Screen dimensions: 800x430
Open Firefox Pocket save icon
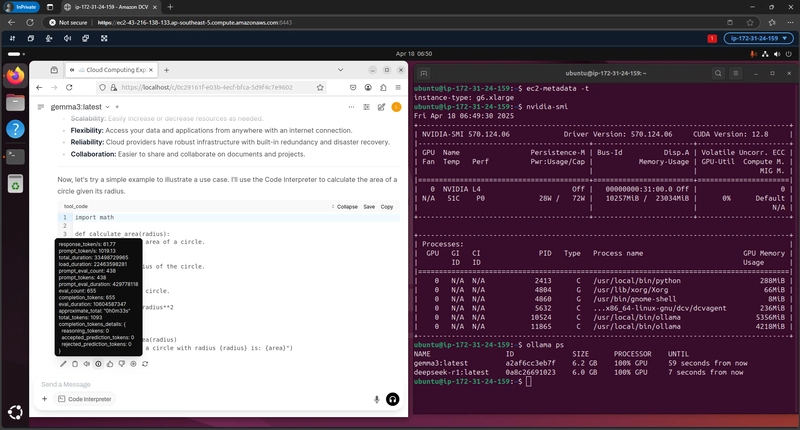tap(353, 87)
